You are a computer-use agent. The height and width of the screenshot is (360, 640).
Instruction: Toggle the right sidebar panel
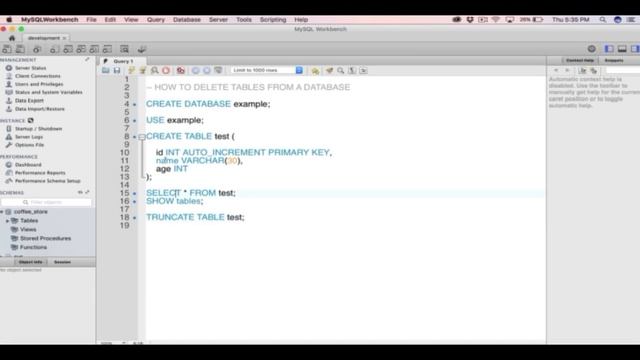(635, 49)
